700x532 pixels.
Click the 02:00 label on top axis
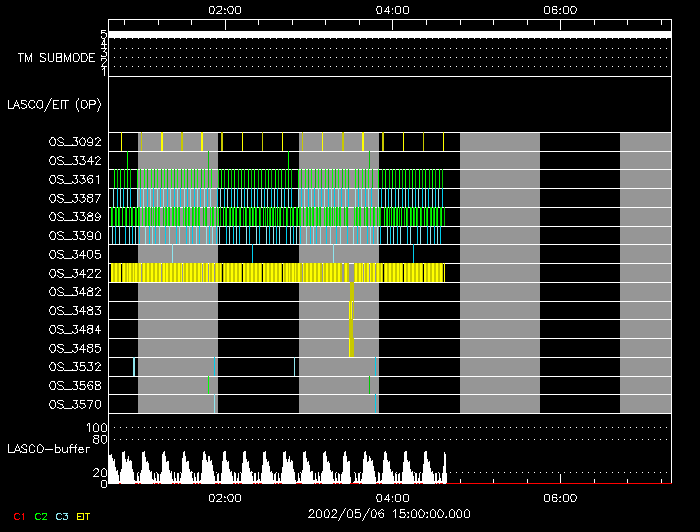coord(224,10)
